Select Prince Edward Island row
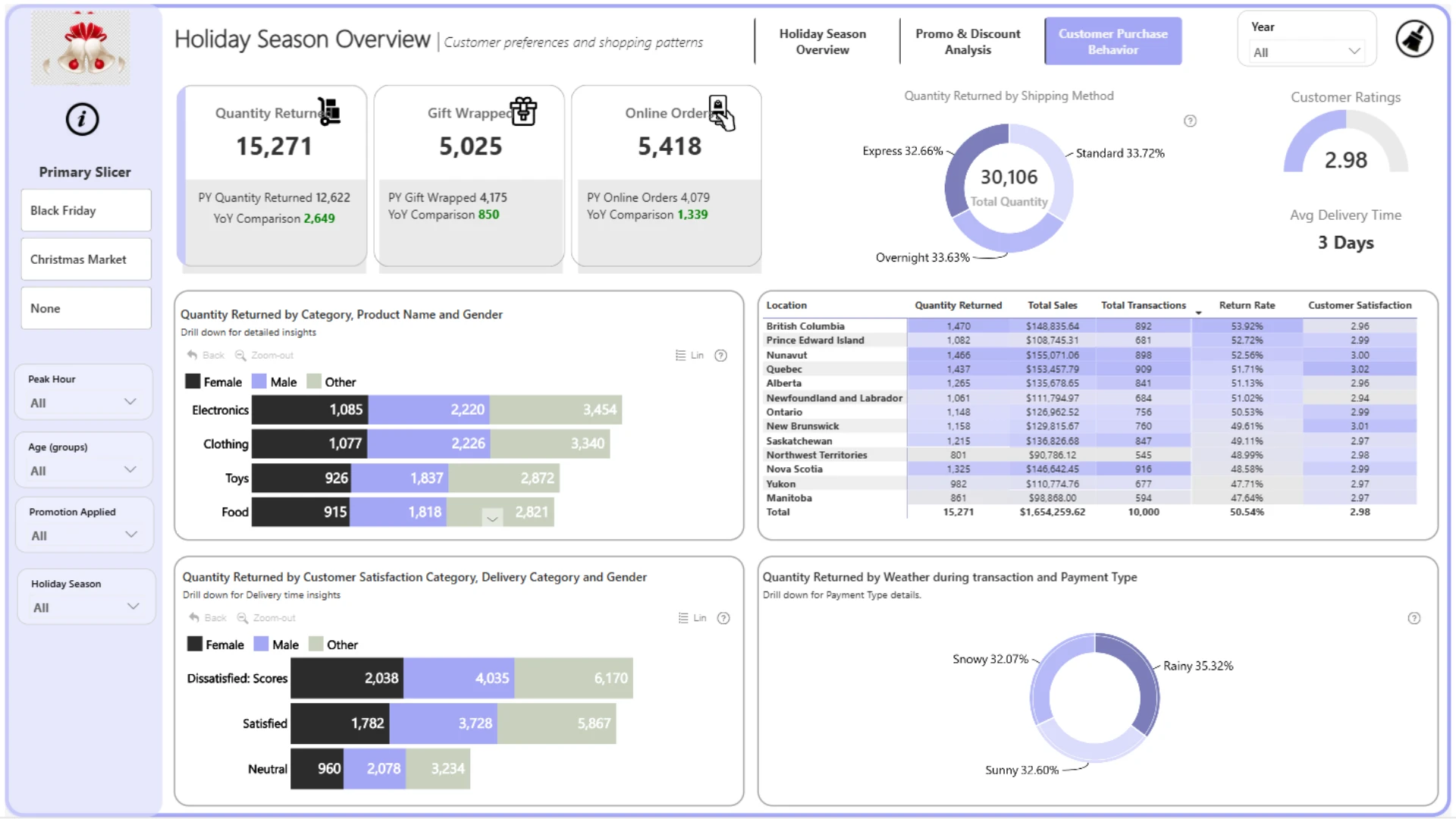The width and height of the screenshot is (1456, 819). [1090, 340]
